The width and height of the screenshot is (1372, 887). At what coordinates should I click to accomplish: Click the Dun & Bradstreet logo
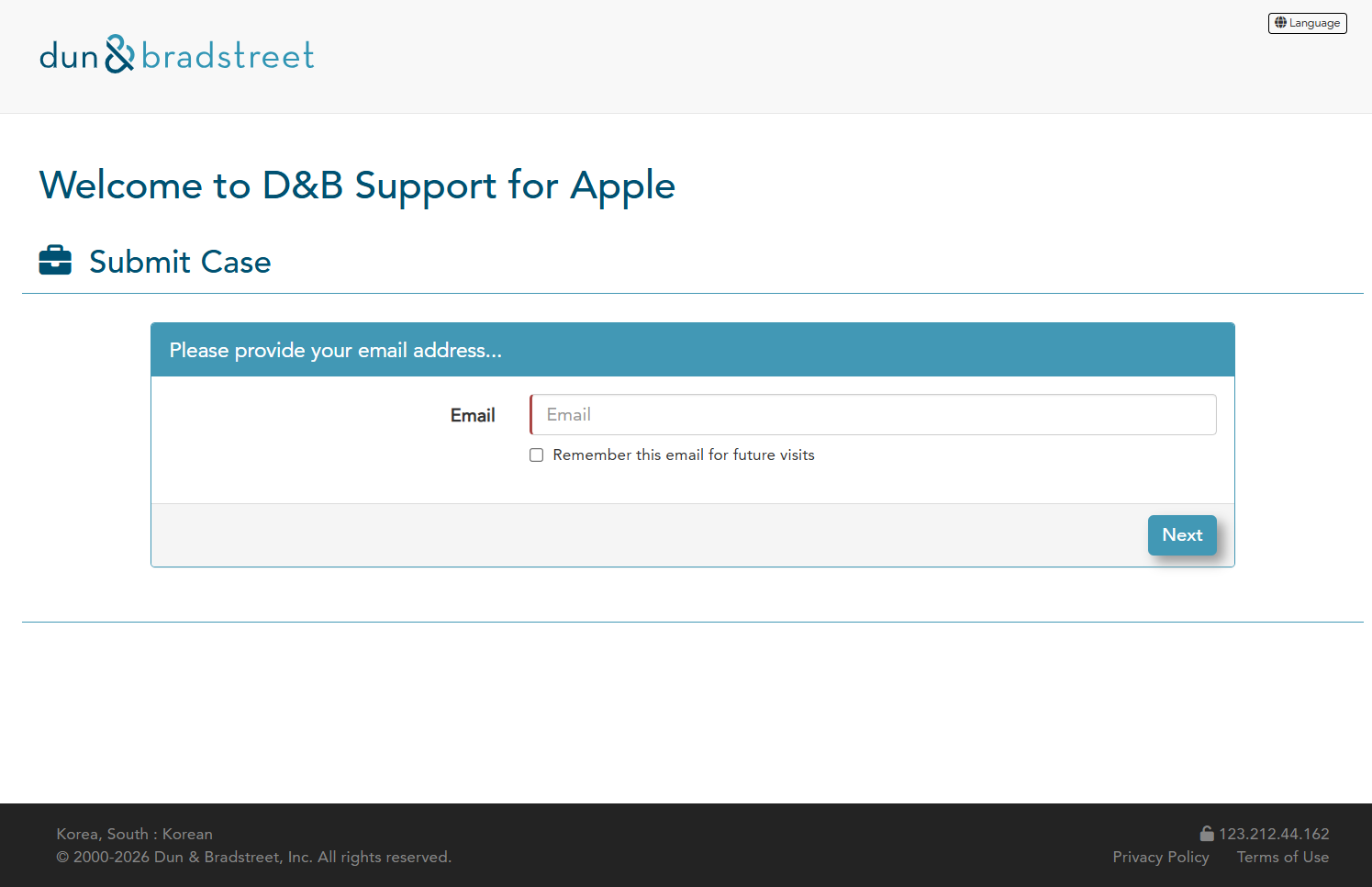177,55
